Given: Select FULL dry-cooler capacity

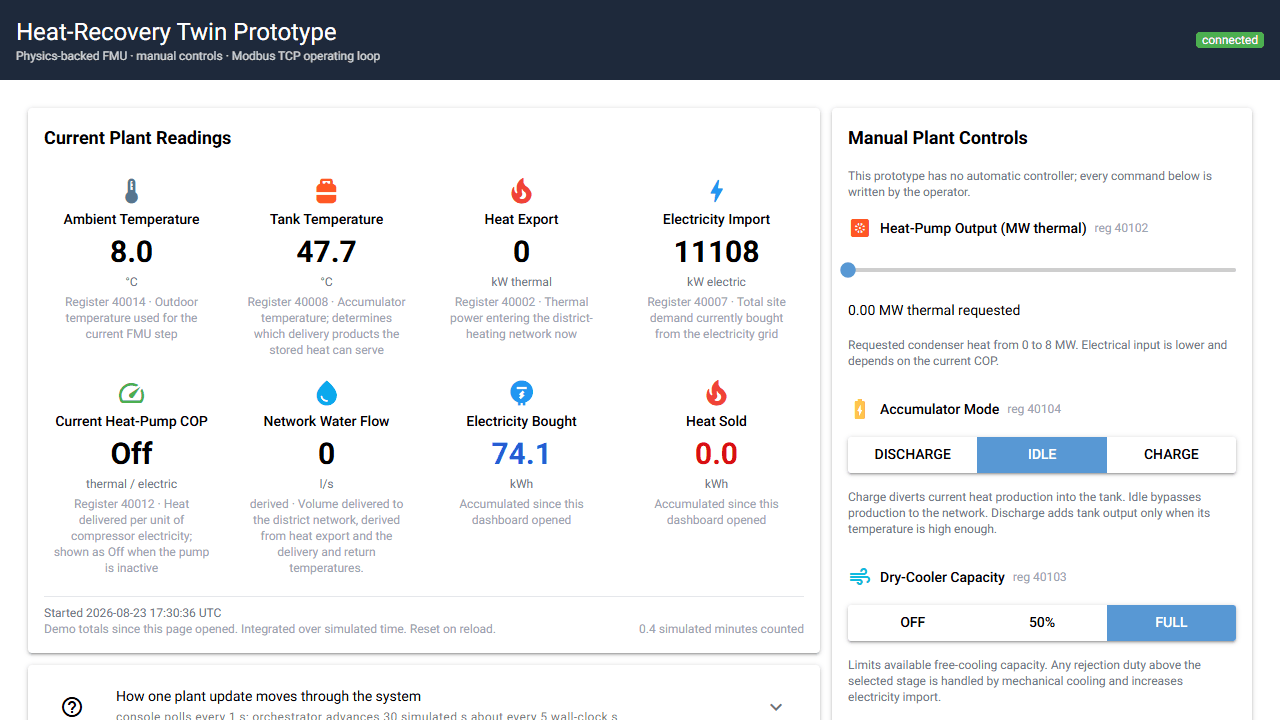Looking at the screenshot, I should pyautogui.click(x=1171, y=622).
